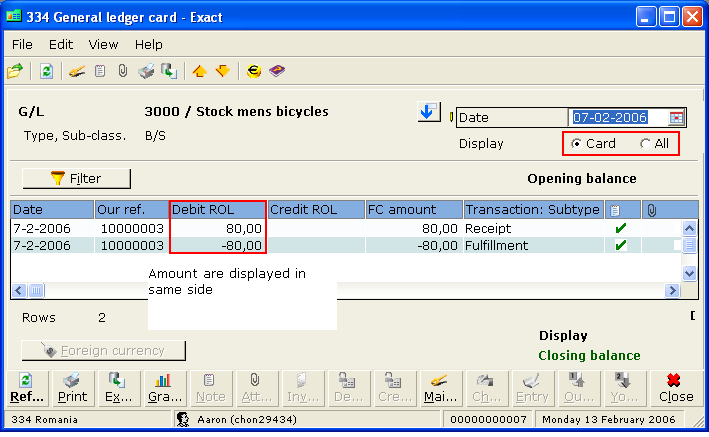Click the orange down arrow icon
Image resolution: width=709 pixels, height=437 pixels.
(x=222, y=71)
